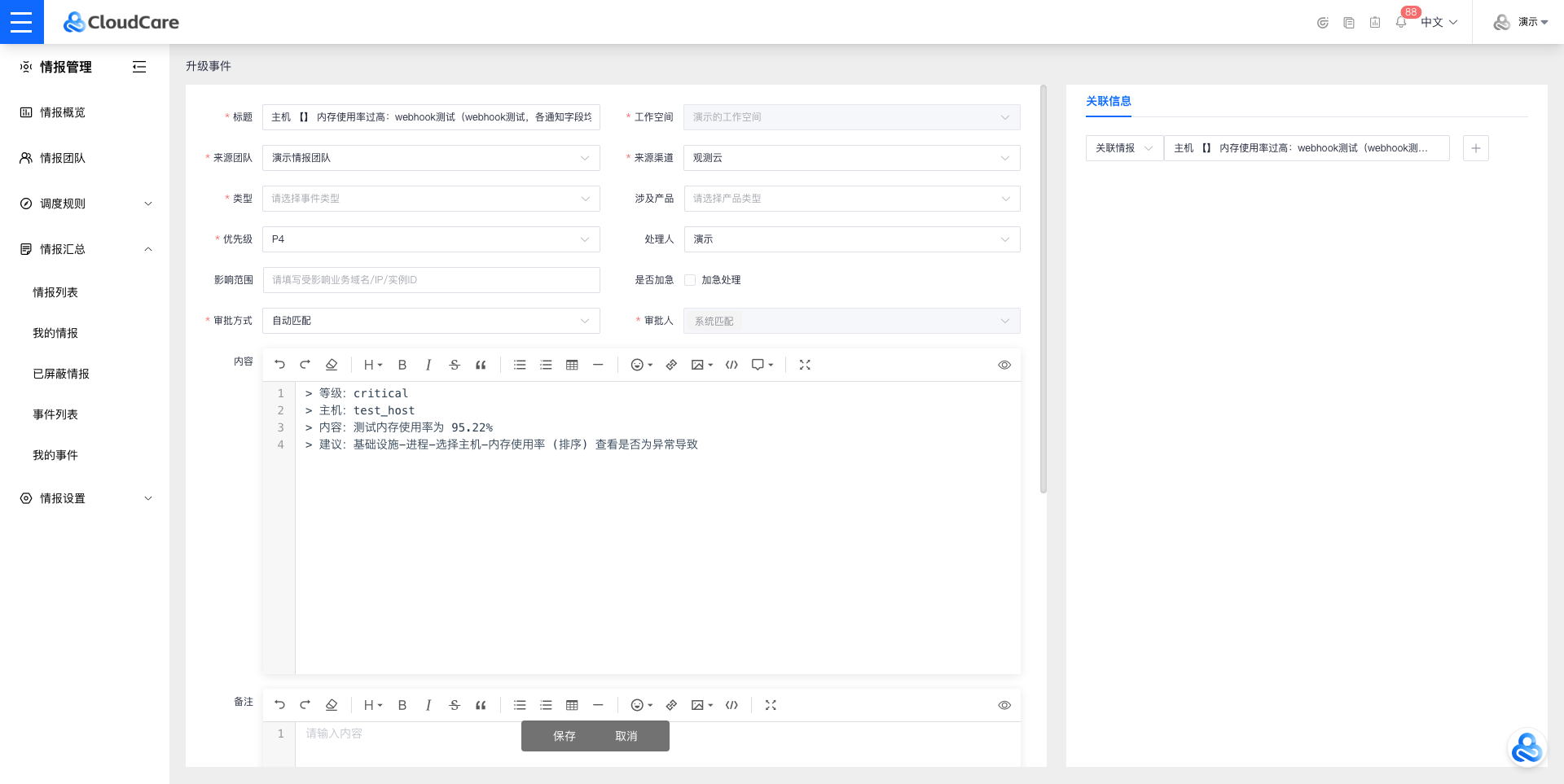Insert table in the 内容 editor toolbar
The image size is (1564, 784).
click(572, 365)
